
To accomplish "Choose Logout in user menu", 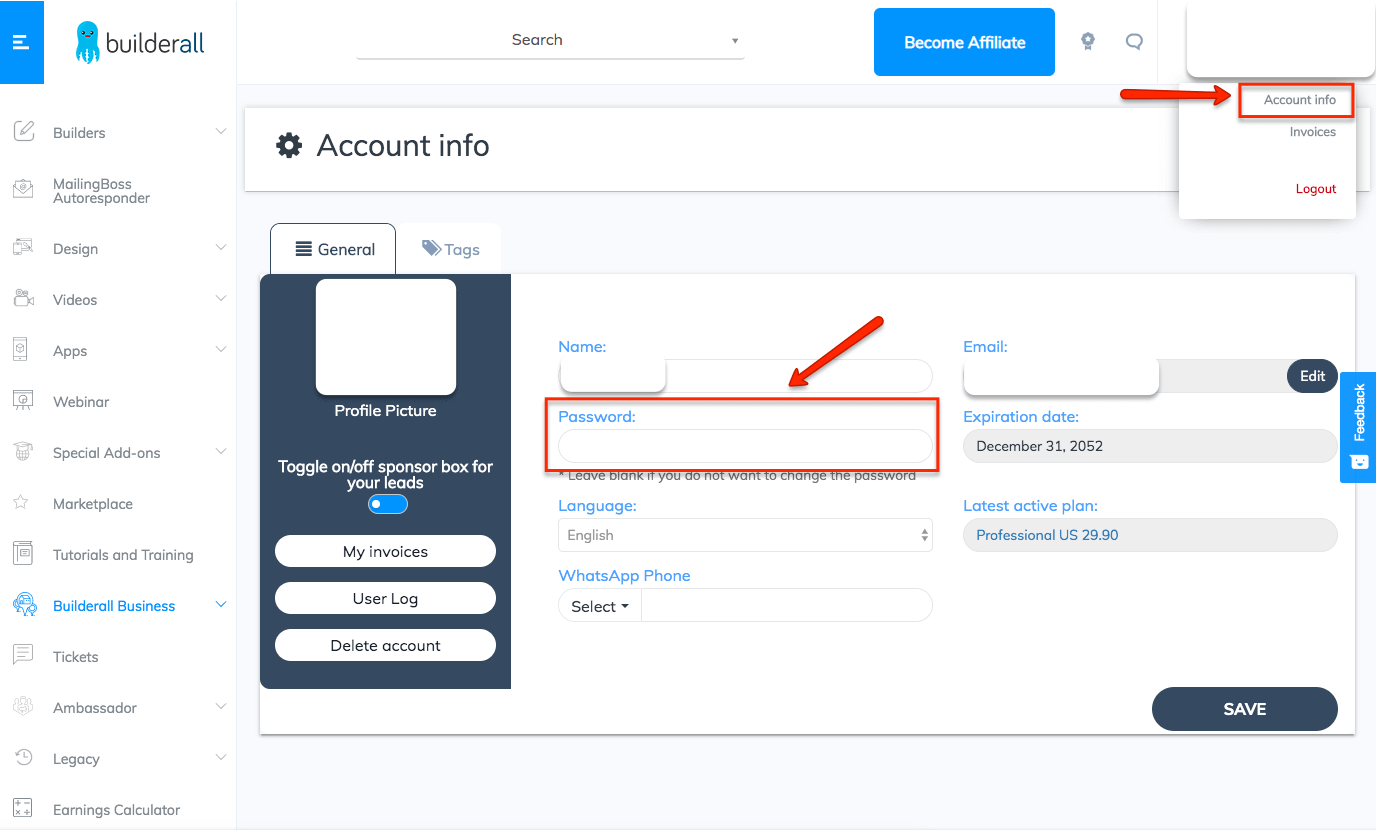I will tap(1315, 189).
